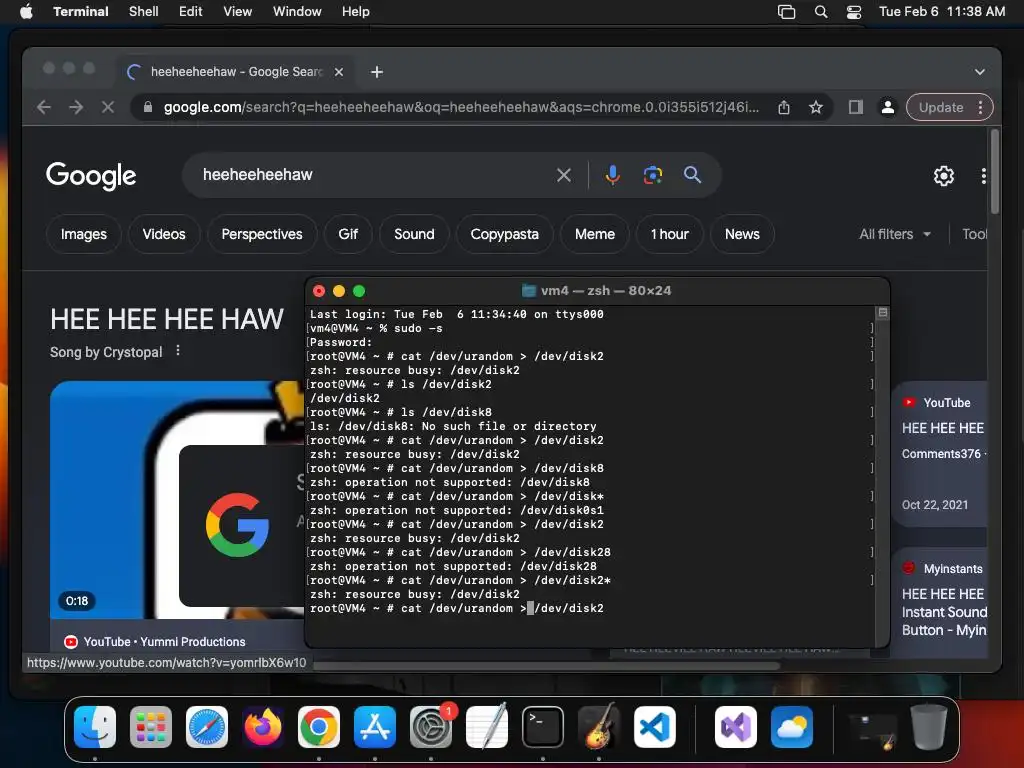The height and width of the screenshot is (768, 1024).
Task: Open App Store from the Dock
Action: tap(375, 727)
